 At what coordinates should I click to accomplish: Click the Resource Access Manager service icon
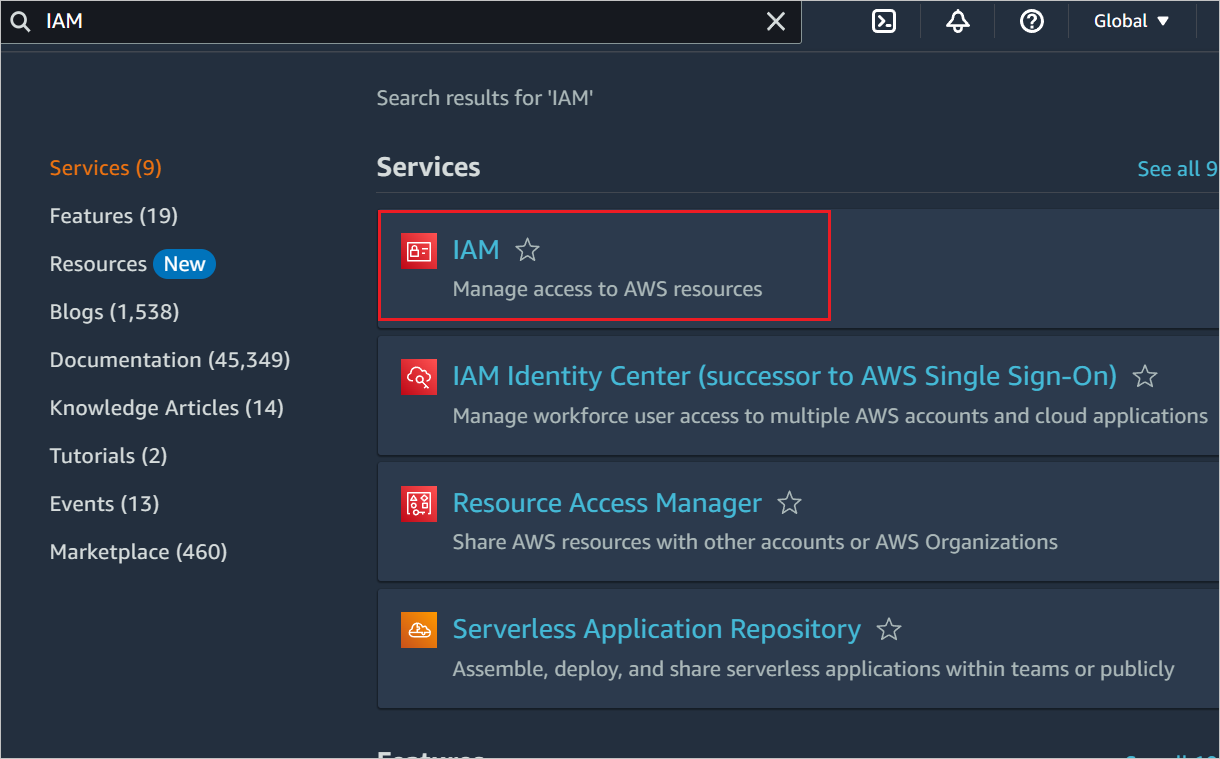[419, 503]
